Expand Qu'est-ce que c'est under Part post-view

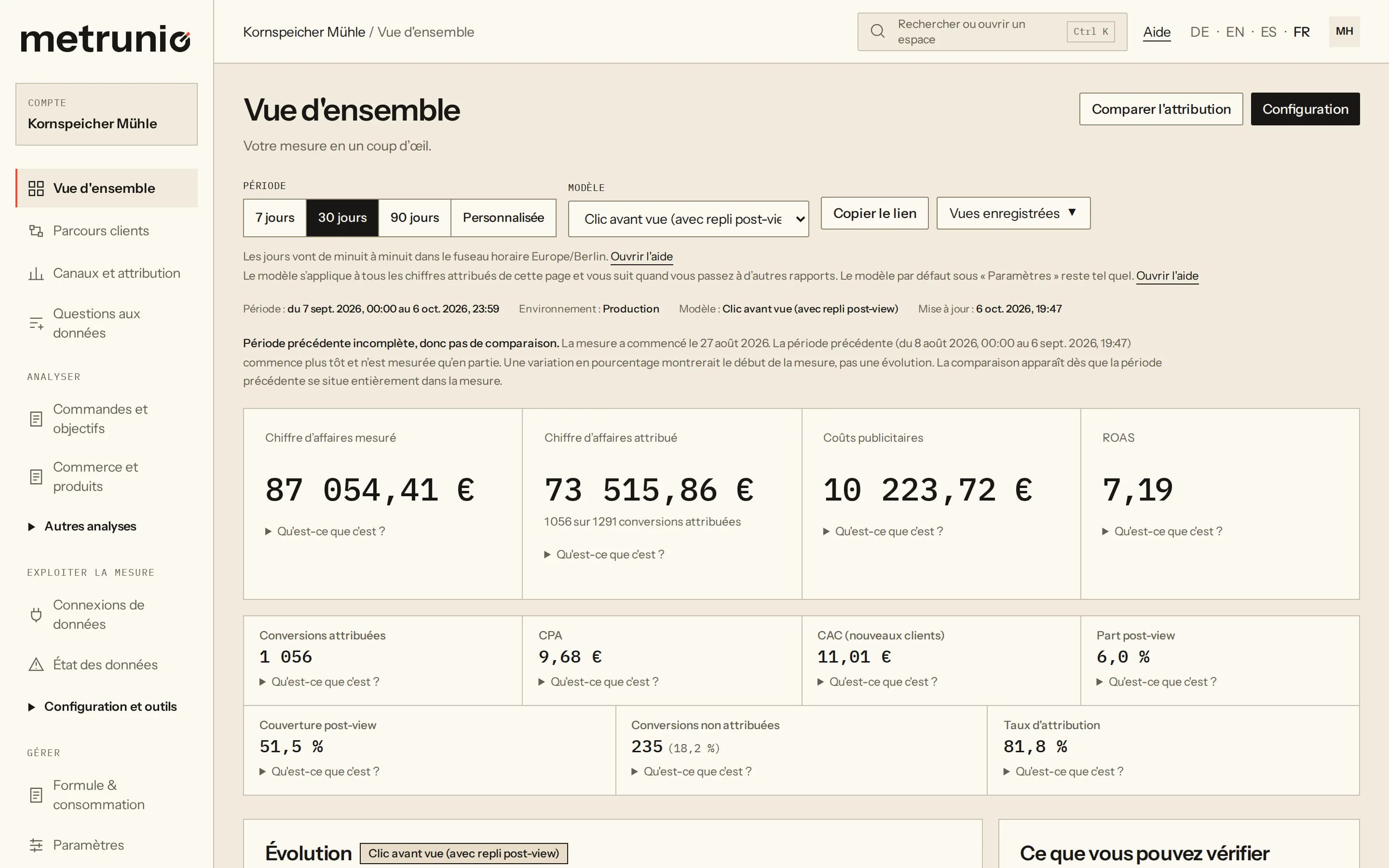point(1156,682)
